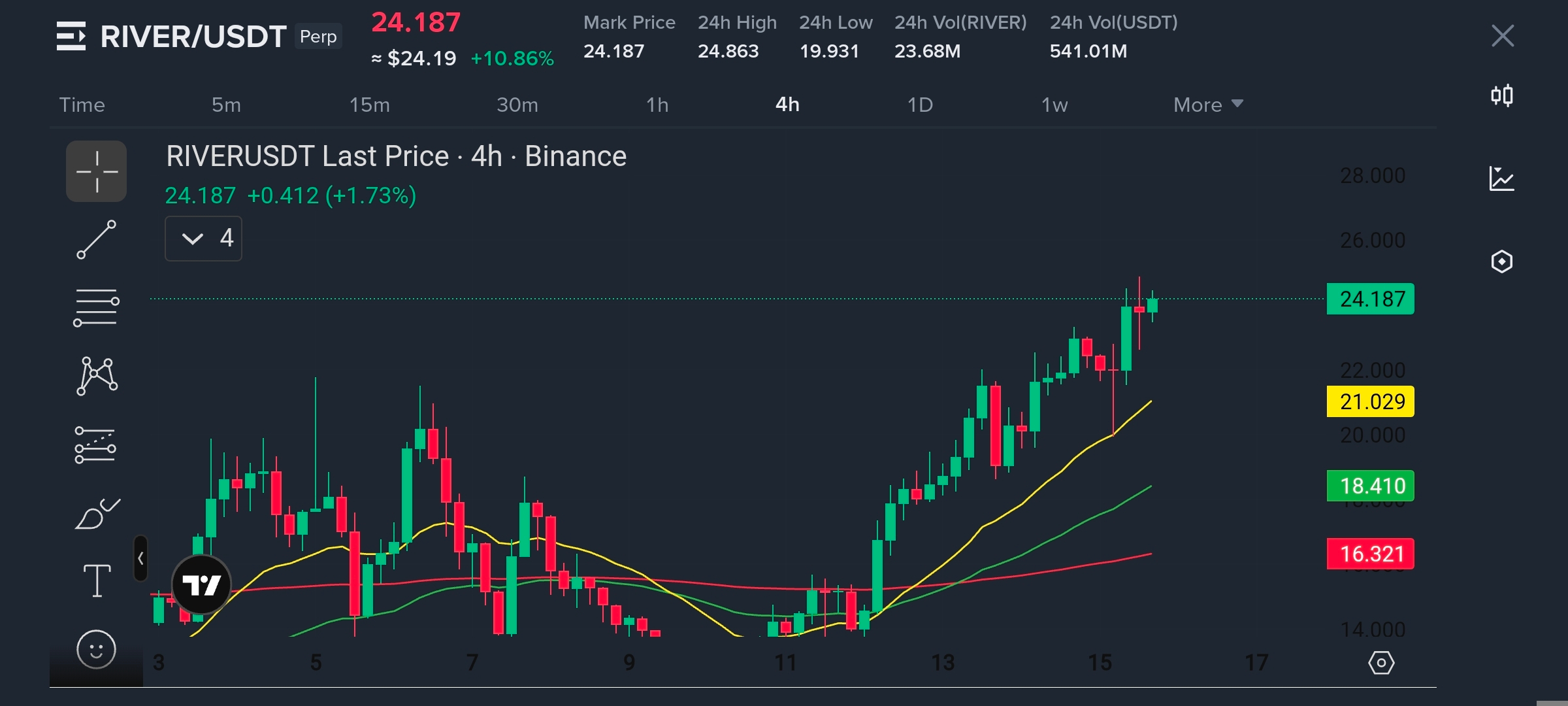This screenshot has height=706, width=1568.
Task: Select the XABCD pattern tool
Action: [97, 376]
